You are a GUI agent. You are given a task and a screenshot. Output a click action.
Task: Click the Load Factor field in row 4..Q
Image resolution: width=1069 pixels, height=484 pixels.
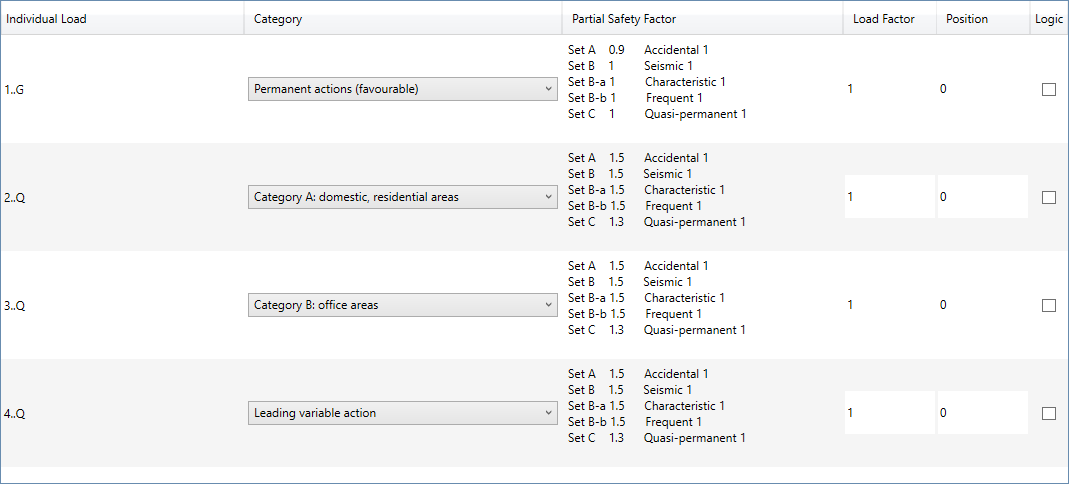point(889,413)
